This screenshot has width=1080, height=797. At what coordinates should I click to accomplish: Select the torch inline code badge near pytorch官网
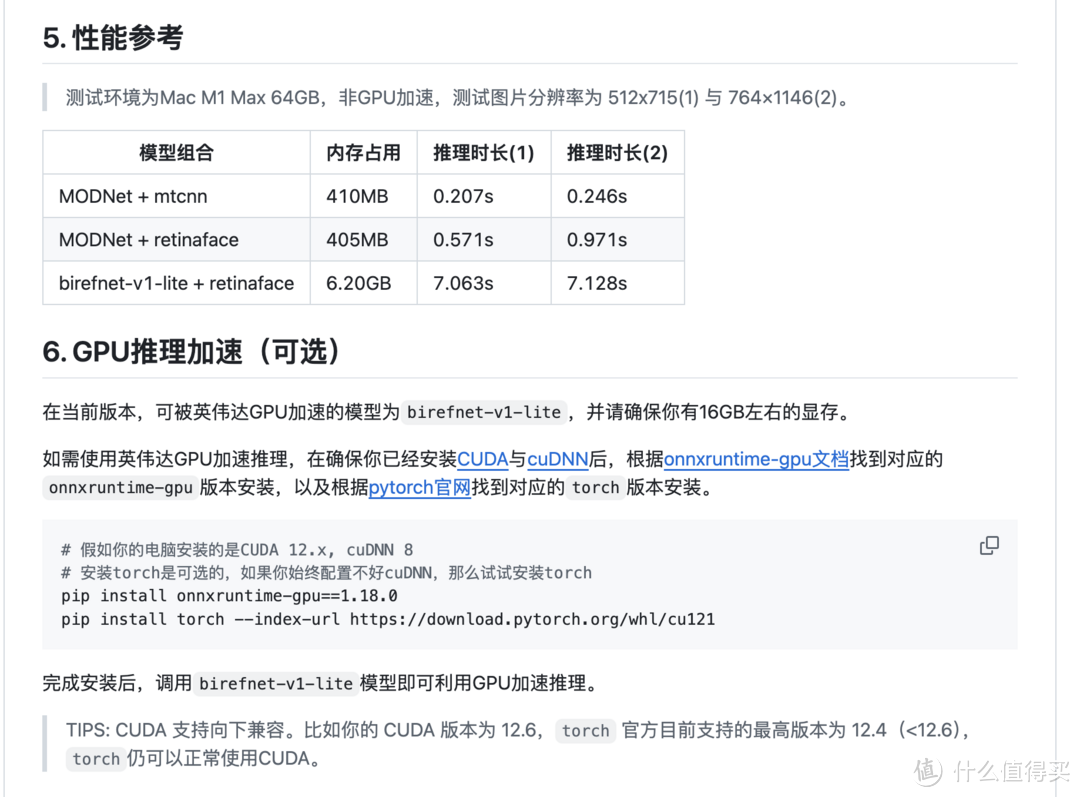pos(595,488)
